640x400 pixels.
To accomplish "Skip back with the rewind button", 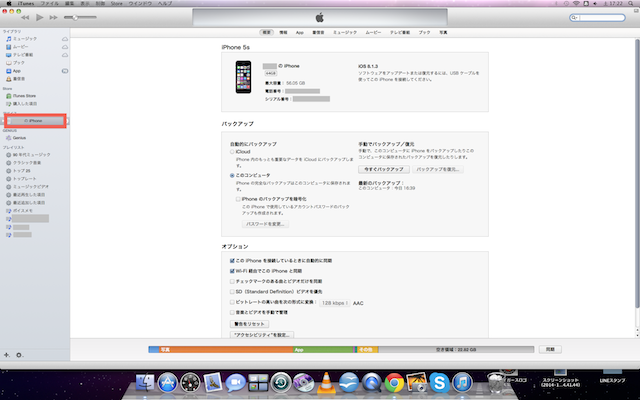I will click(25, 18).
